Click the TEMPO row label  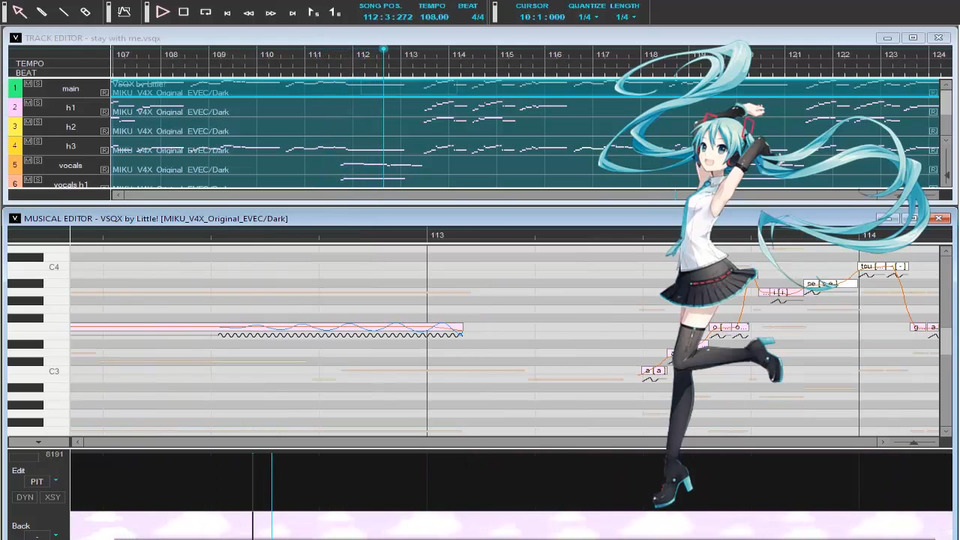coord(30,63)
